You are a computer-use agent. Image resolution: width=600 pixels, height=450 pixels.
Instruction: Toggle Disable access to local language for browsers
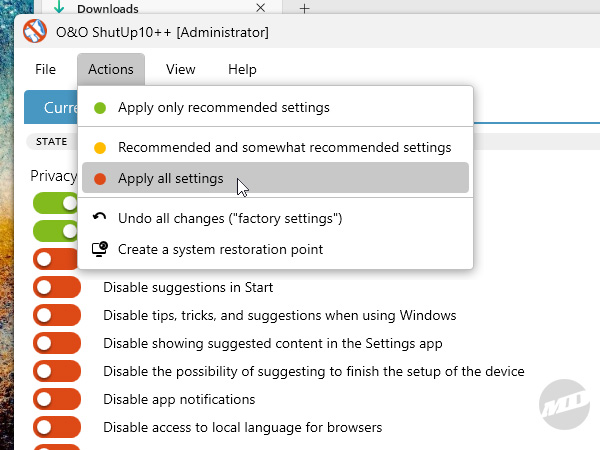click(x=56, y=427)
